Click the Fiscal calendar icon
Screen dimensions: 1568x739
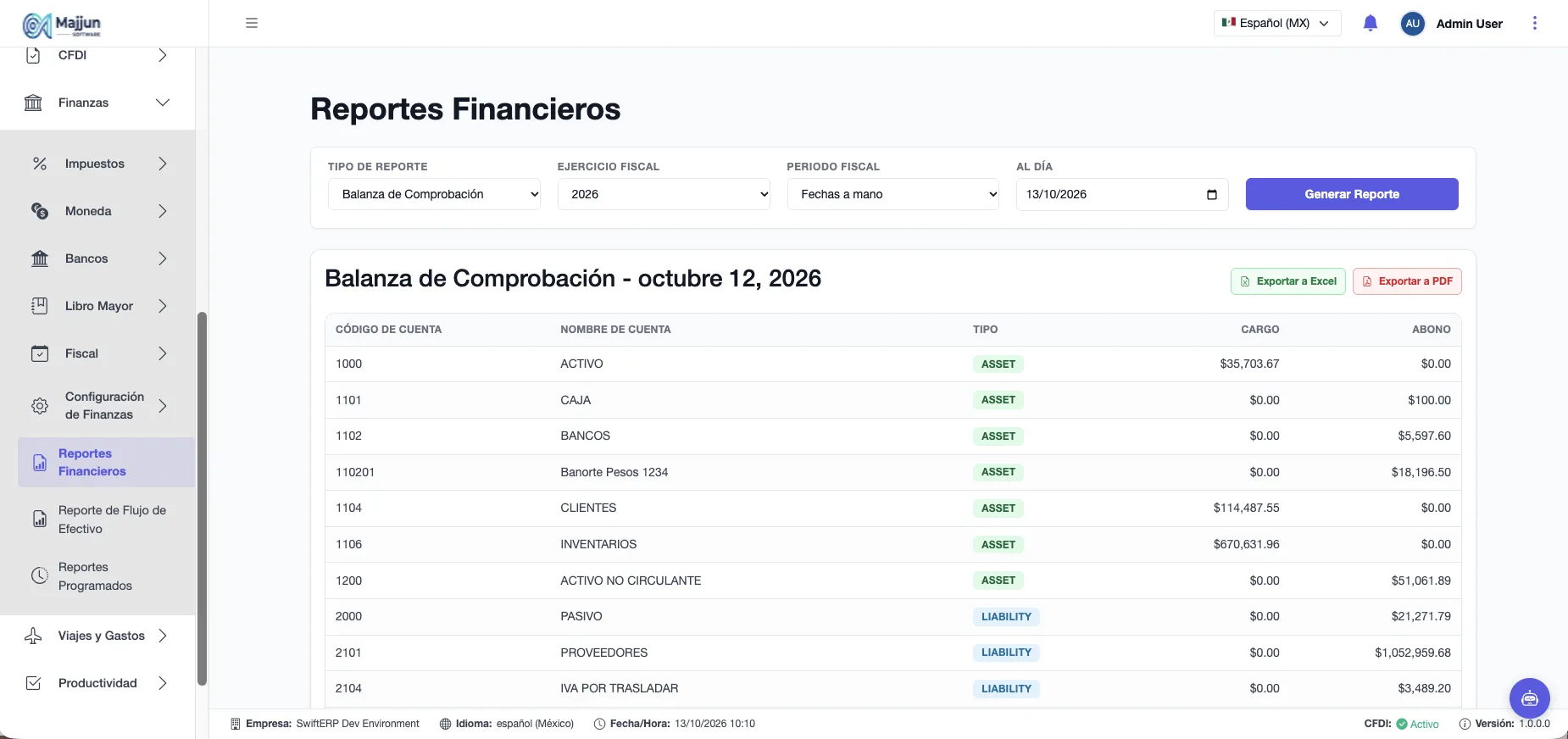pos(40,353)
